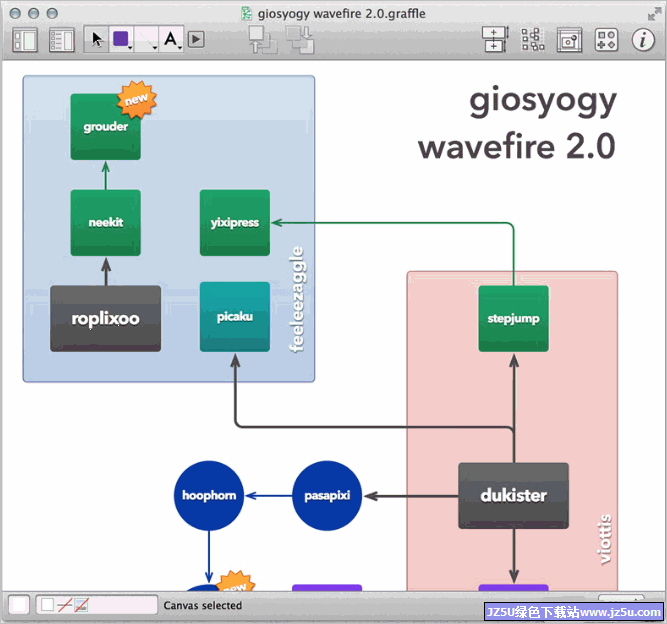Screen dimensions: 667x624
Task: Open the stencils library icon
Action: [606, 39]
